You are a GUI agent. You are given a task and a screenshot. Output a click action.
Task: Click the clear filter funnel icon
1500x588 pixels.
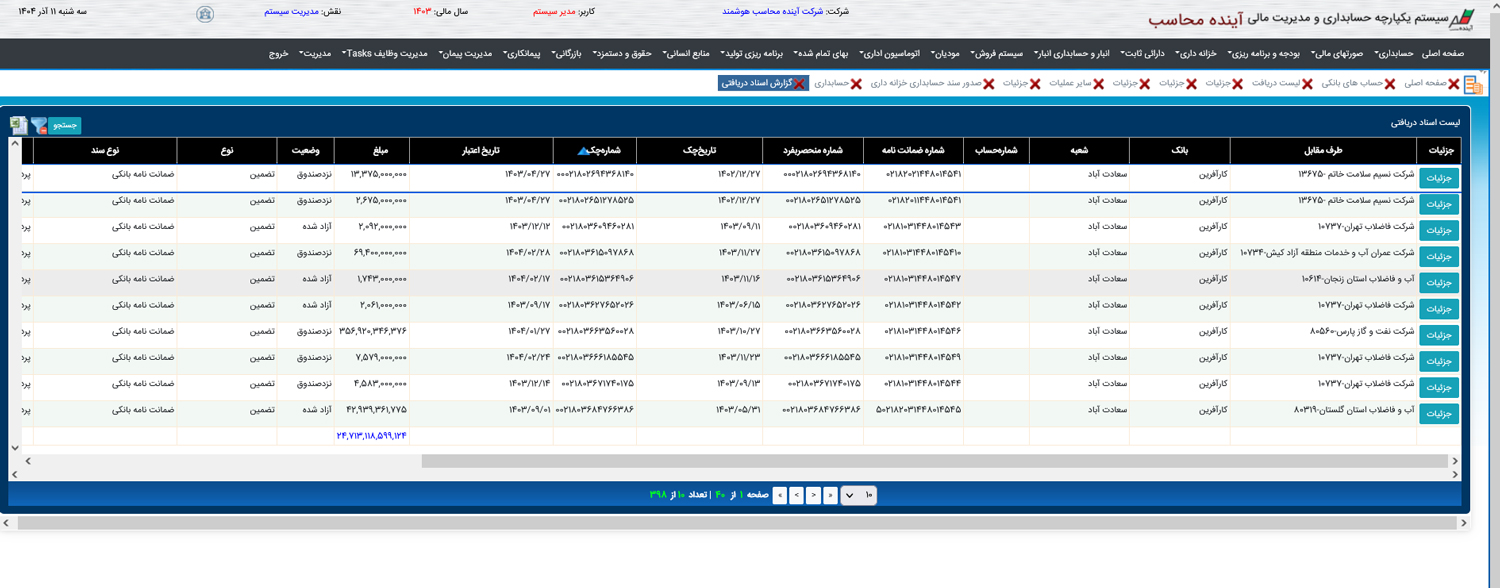pos(39,125)
